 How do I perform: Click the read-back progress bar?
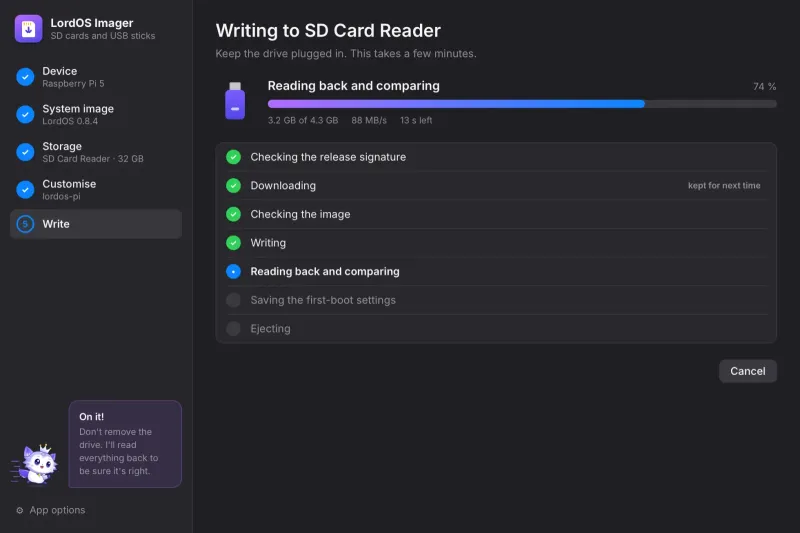click(x=522, y=104)
